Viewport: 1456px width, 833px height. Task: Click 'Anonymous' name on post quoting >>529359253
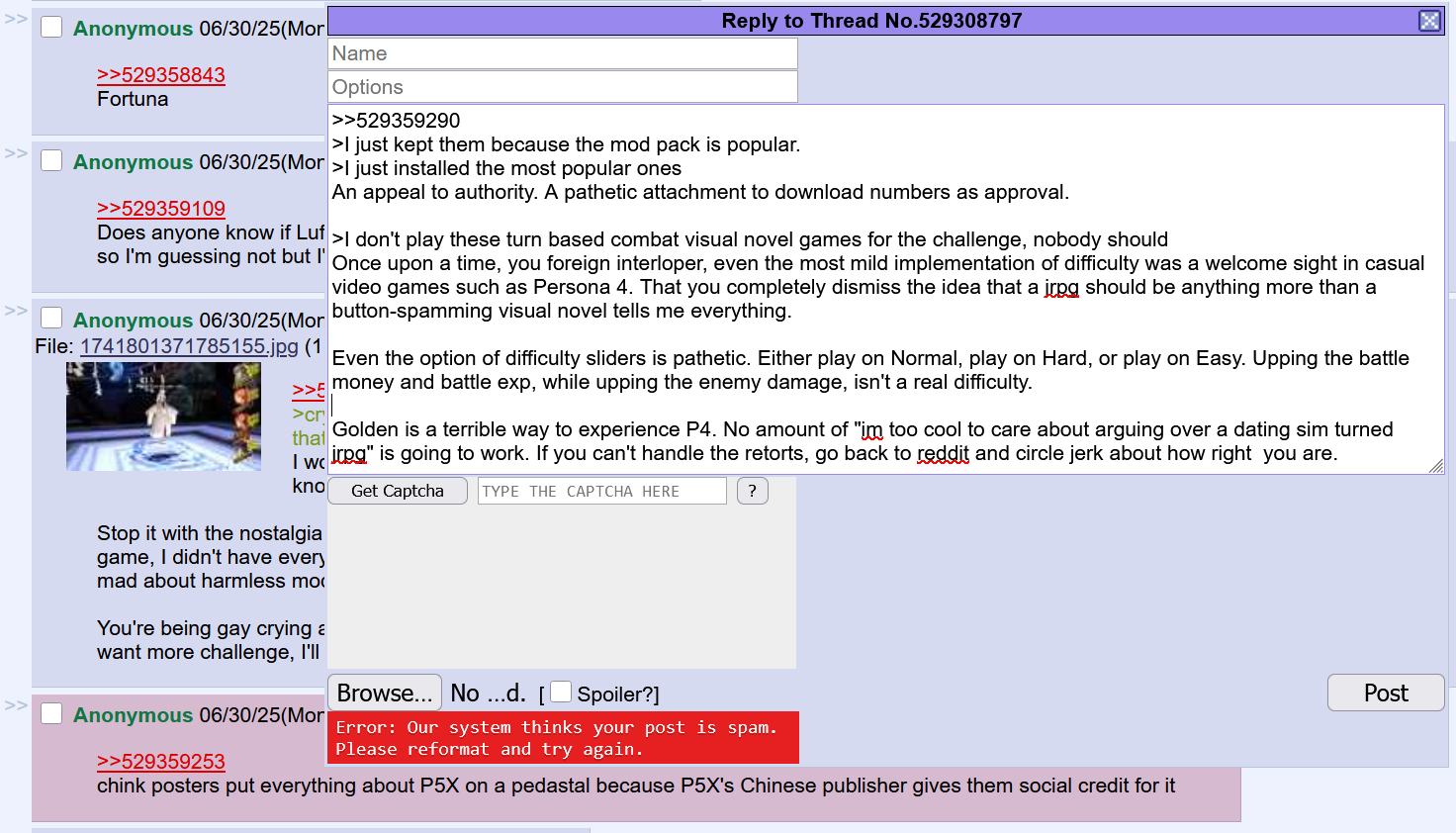(133, 714)
